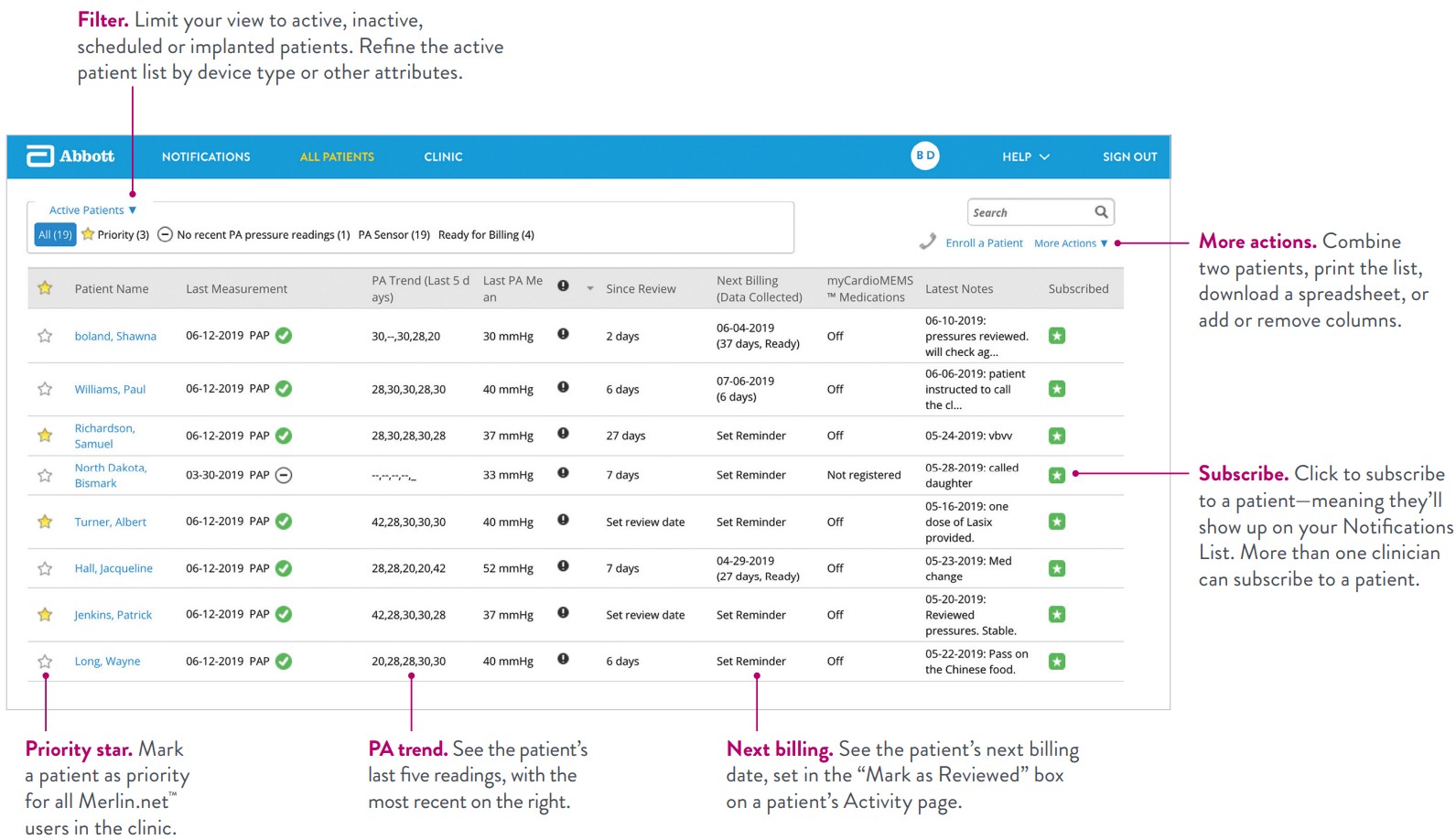The image size is (1456, 840).
Task: Click the search magnifier icon
Action: (1101, 212)
